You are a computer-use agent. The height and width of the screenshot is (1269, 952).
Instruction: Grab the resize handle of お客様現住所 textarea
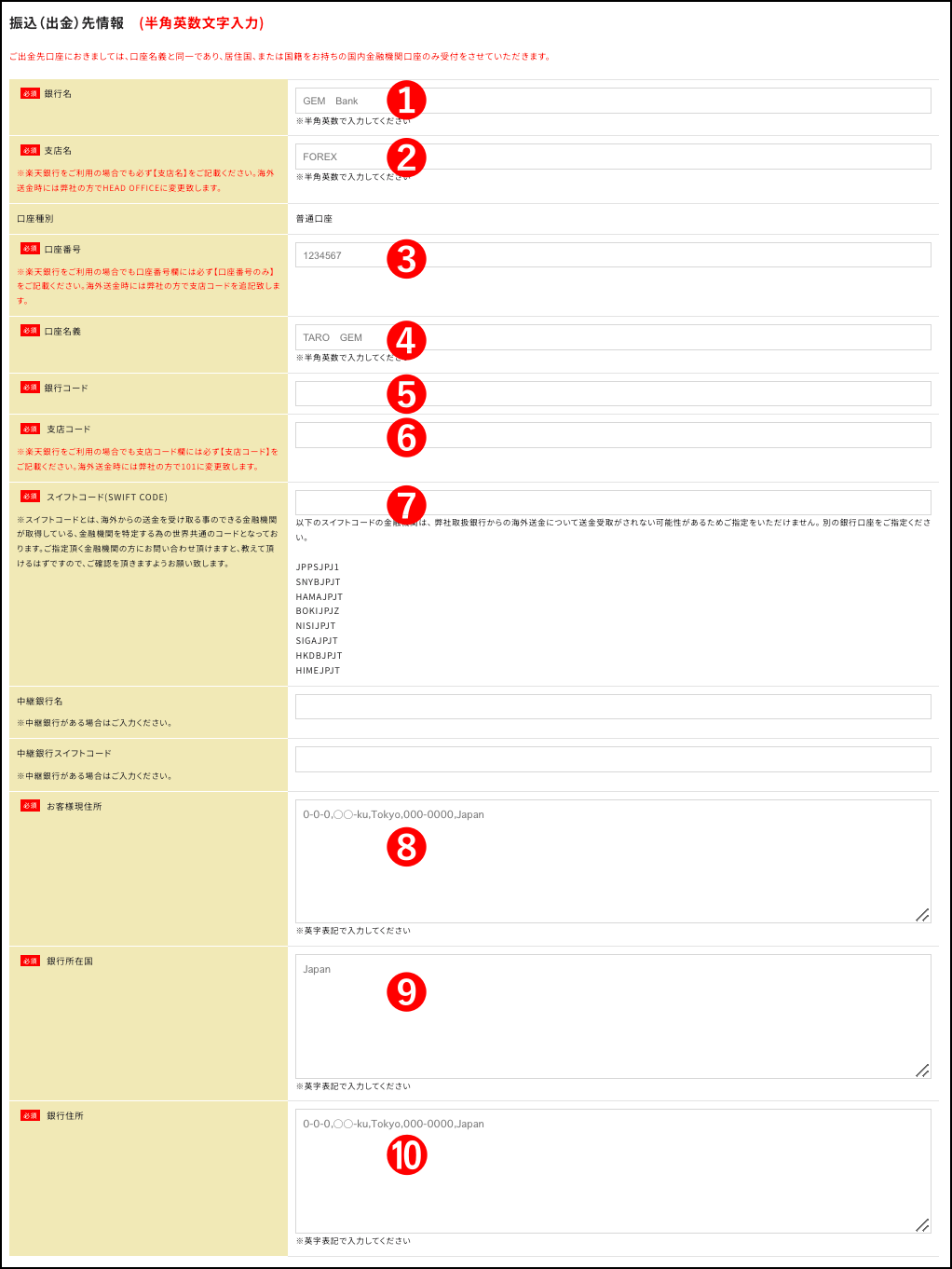[x=922, y=915]
